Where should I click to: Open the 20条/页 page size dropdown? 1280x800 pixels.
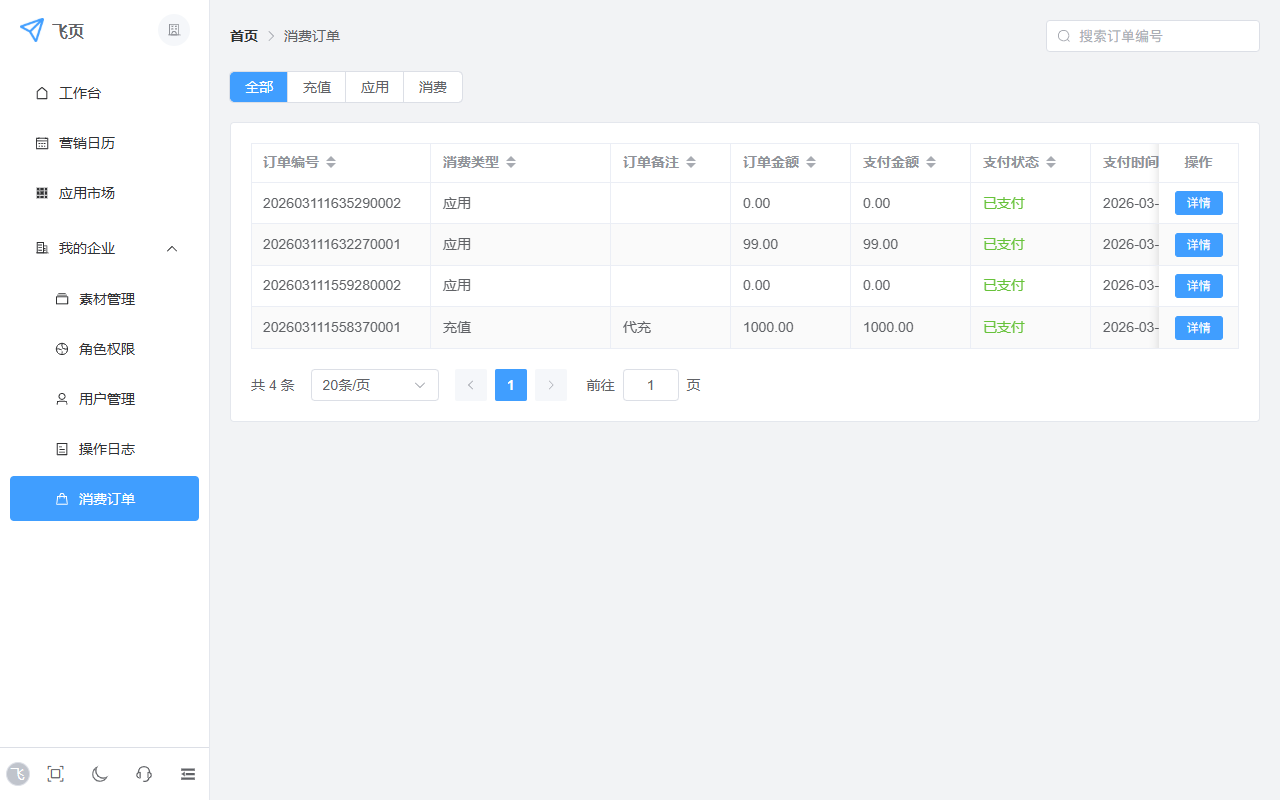374,385
